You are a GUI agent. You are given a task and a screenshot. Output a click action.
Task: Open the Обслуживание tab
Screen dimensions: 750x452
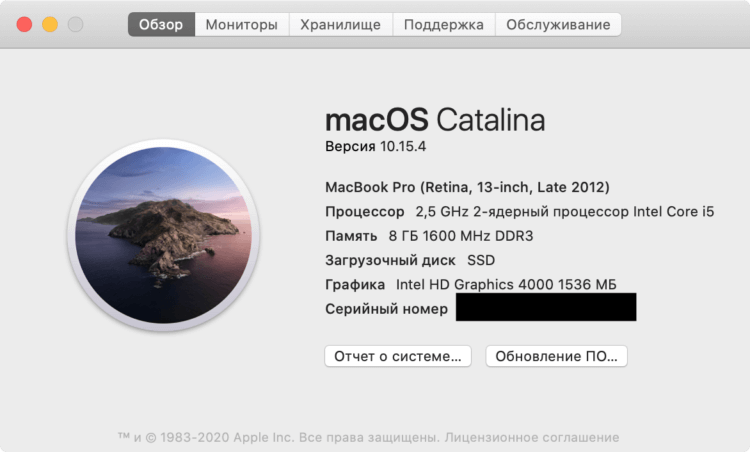pyautogui.click(x=558, y=24)
